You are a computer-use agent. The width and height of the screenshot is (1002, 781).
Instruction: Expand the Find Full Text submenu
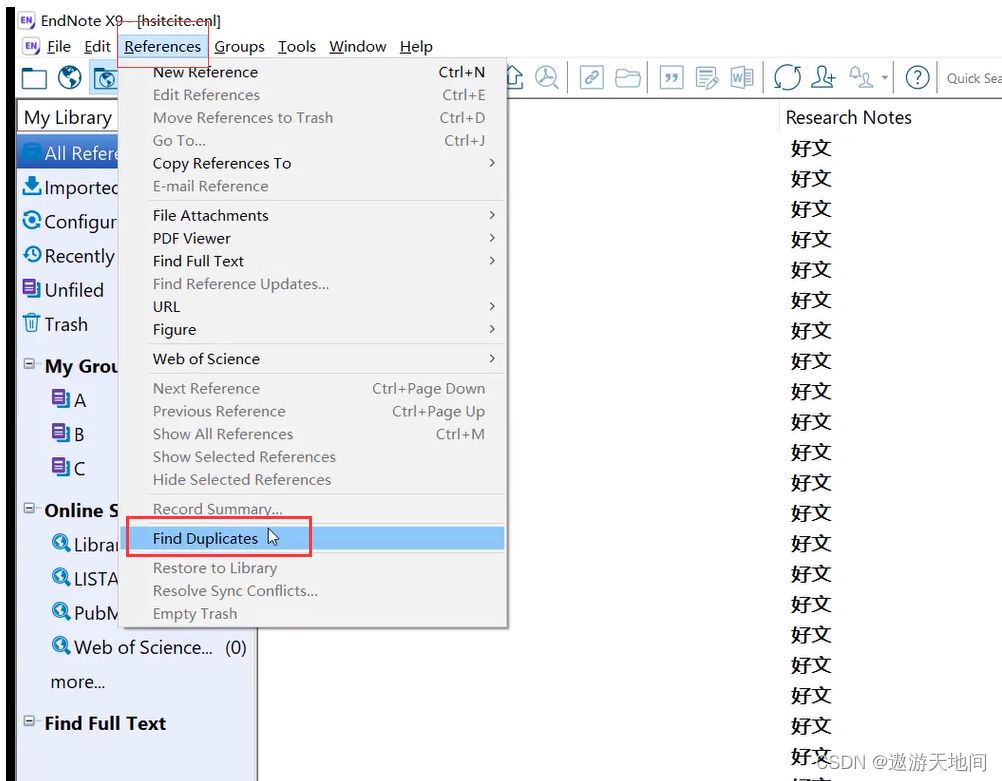coord(491,261)
